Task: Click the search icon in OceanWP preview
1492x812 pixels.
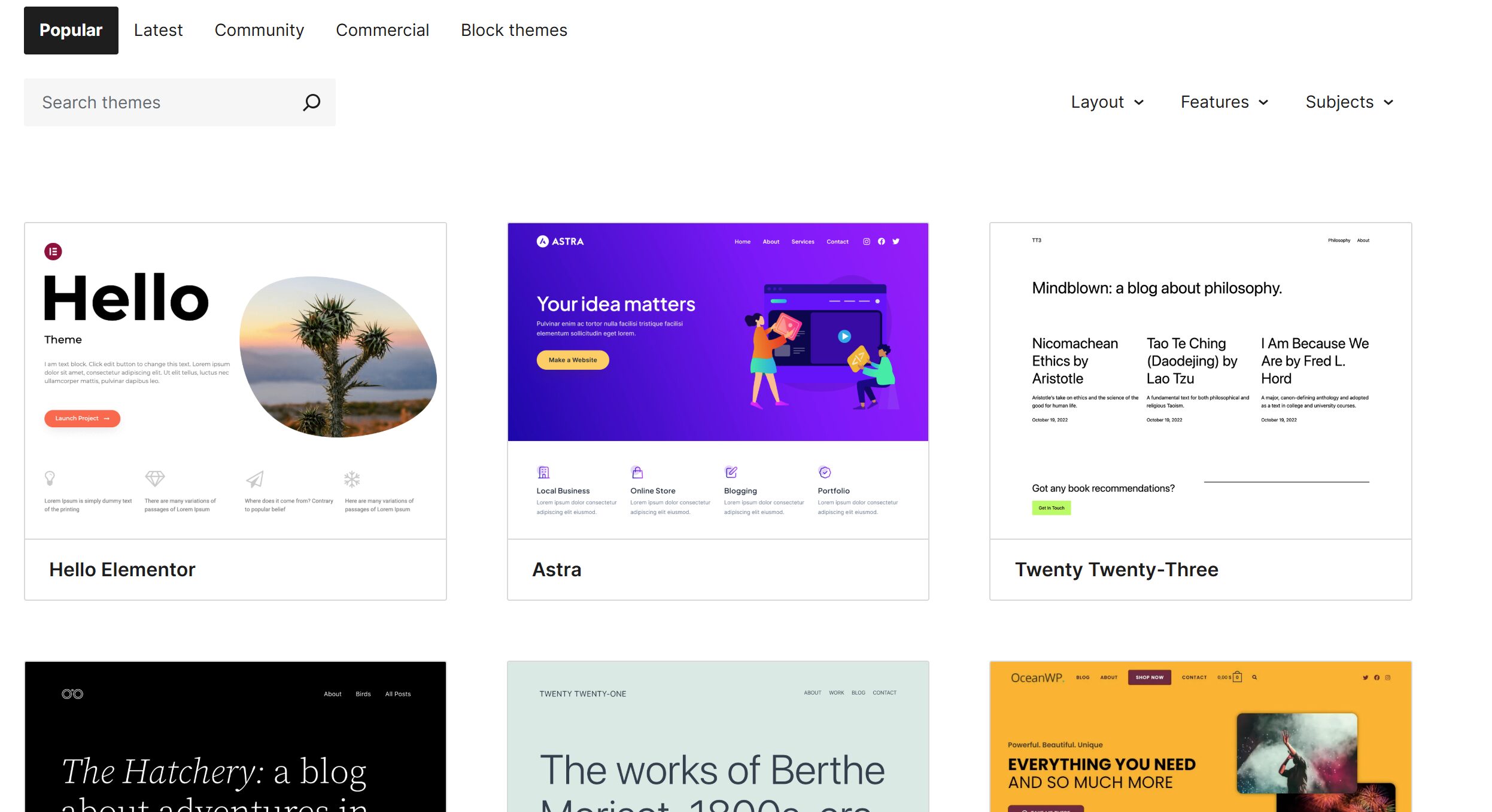Action: (1254, 677)
